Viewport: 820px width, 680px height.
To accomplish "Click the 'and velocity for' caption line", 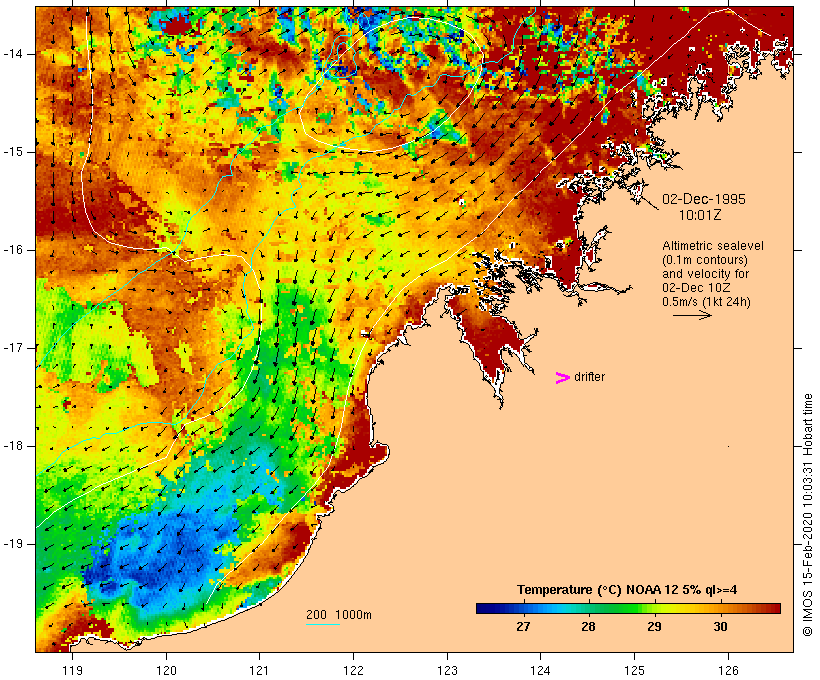I will [705, 274].
